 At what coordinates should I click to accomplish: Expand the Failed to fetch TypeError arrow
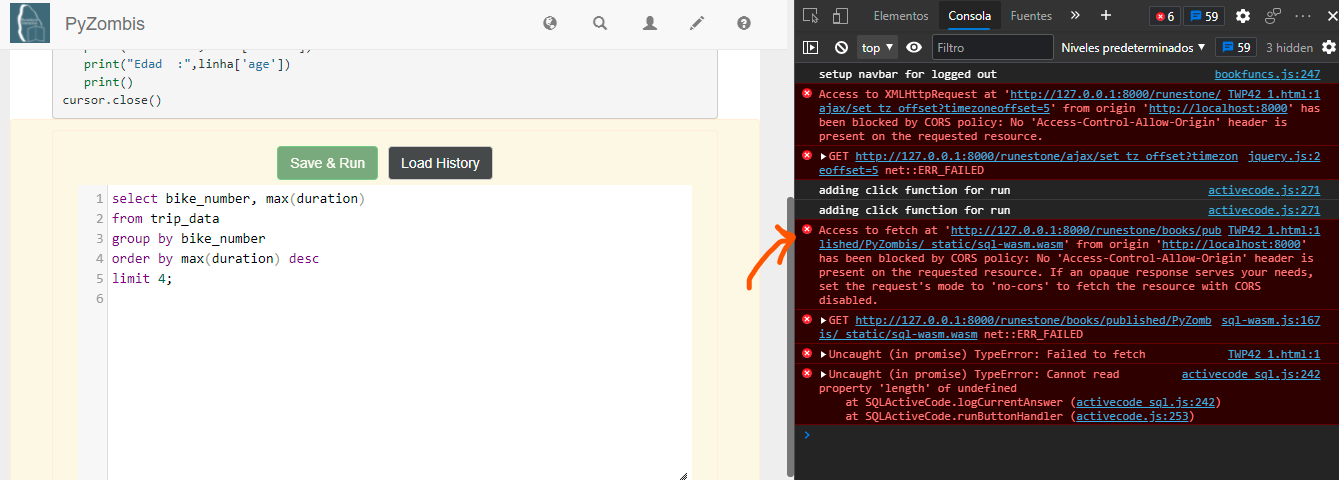coord(824,354)
